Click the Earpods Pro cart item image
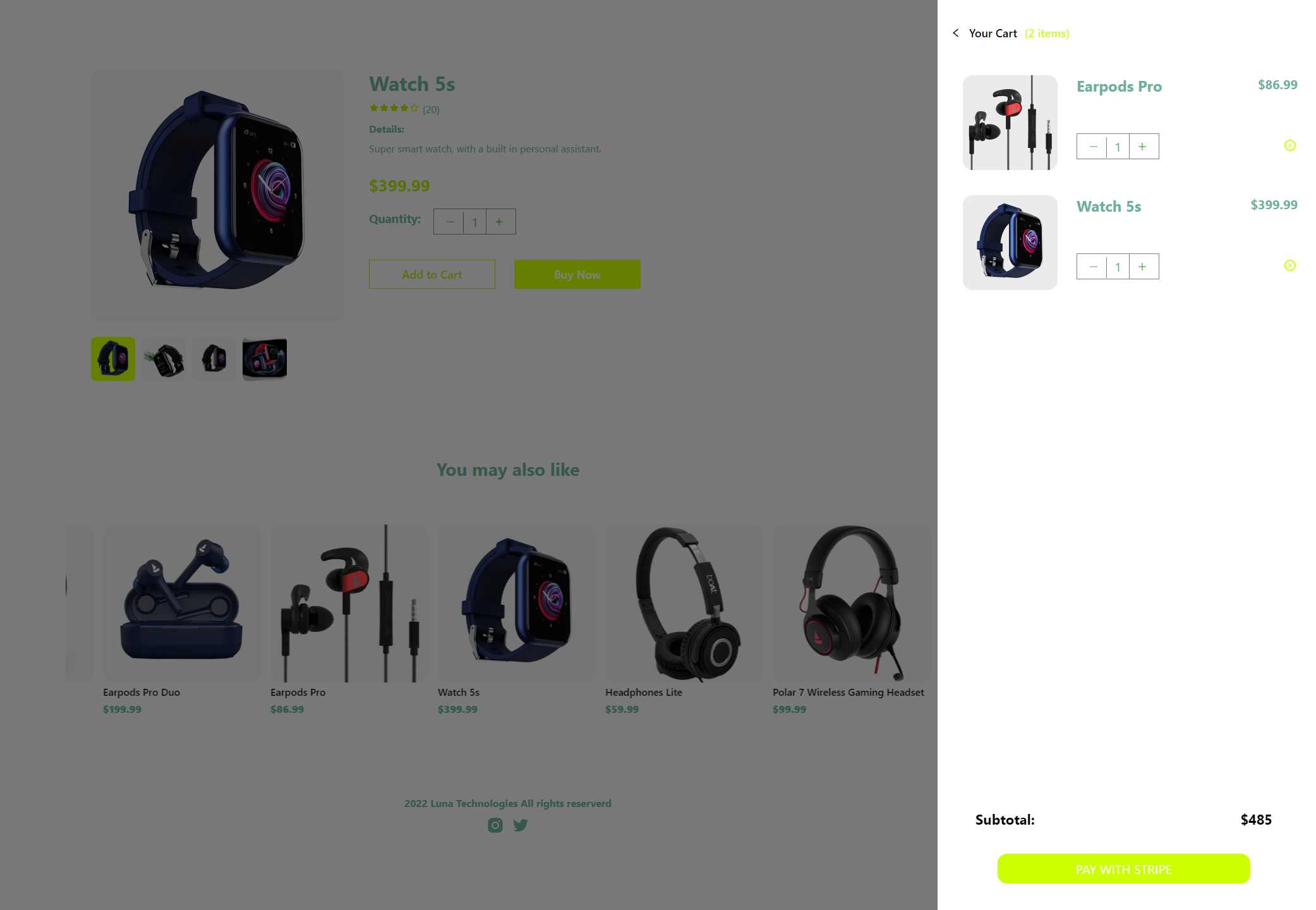 coord(1010,123)
